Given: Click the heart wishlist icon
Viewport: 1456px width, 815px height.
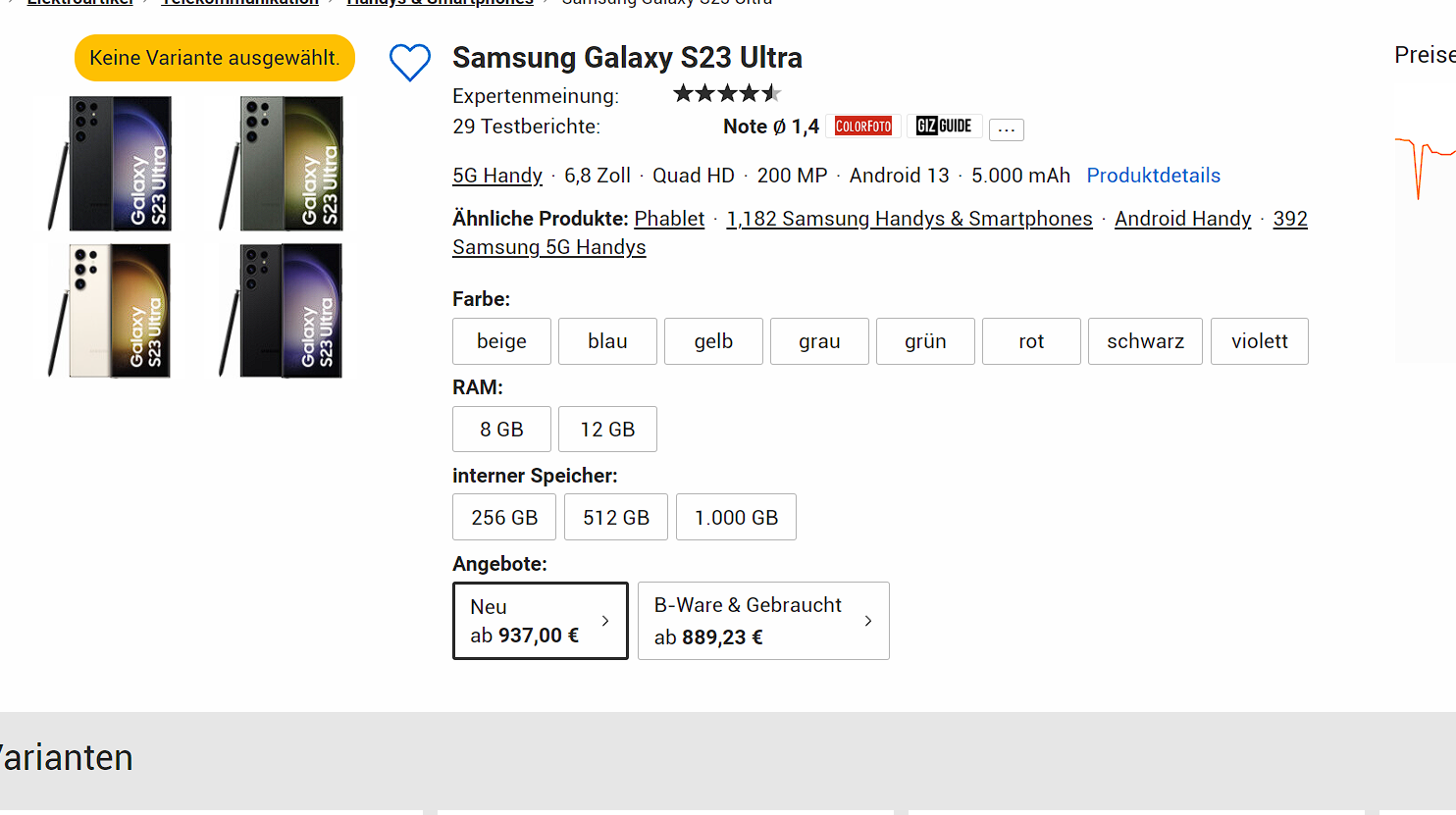Looking at the screenshot, I should (409, 63).
